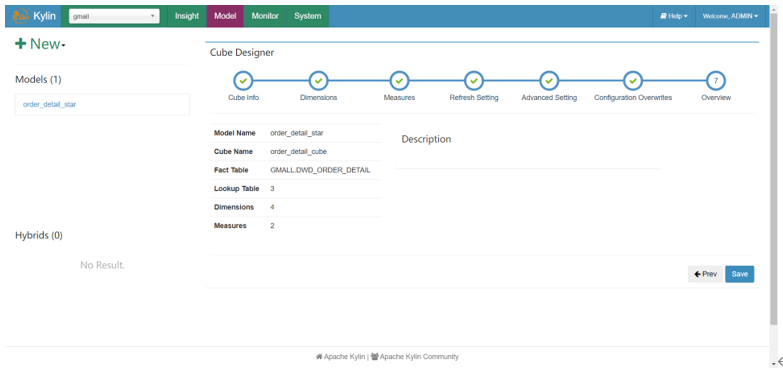
Task: Open the gmall project dropdown
Action: [x=114, y=16]
